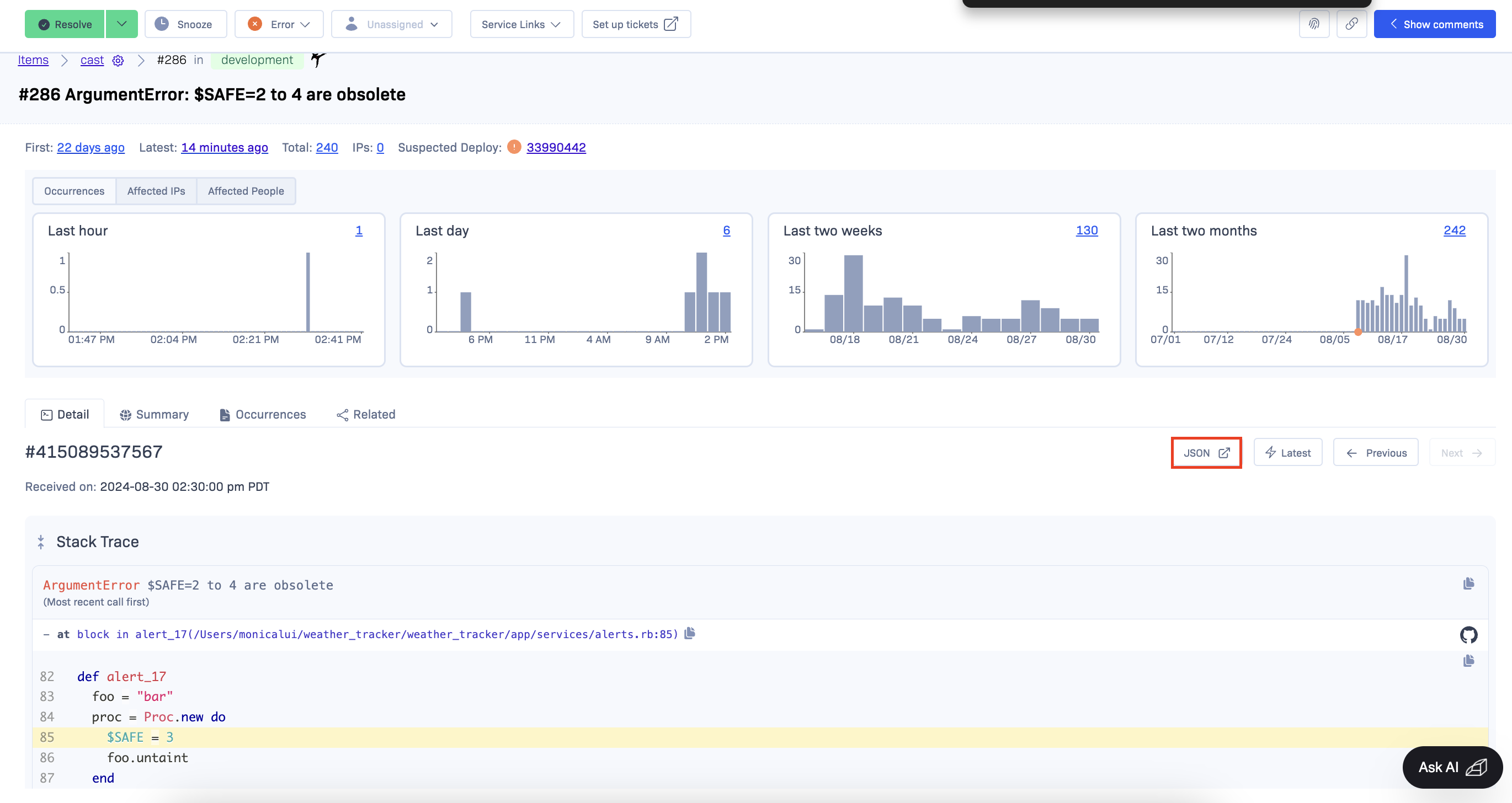Open the Resolve options dropdown arrow
The width and height of the screenshot is (1512, 803).
click(x=121, y=24)
